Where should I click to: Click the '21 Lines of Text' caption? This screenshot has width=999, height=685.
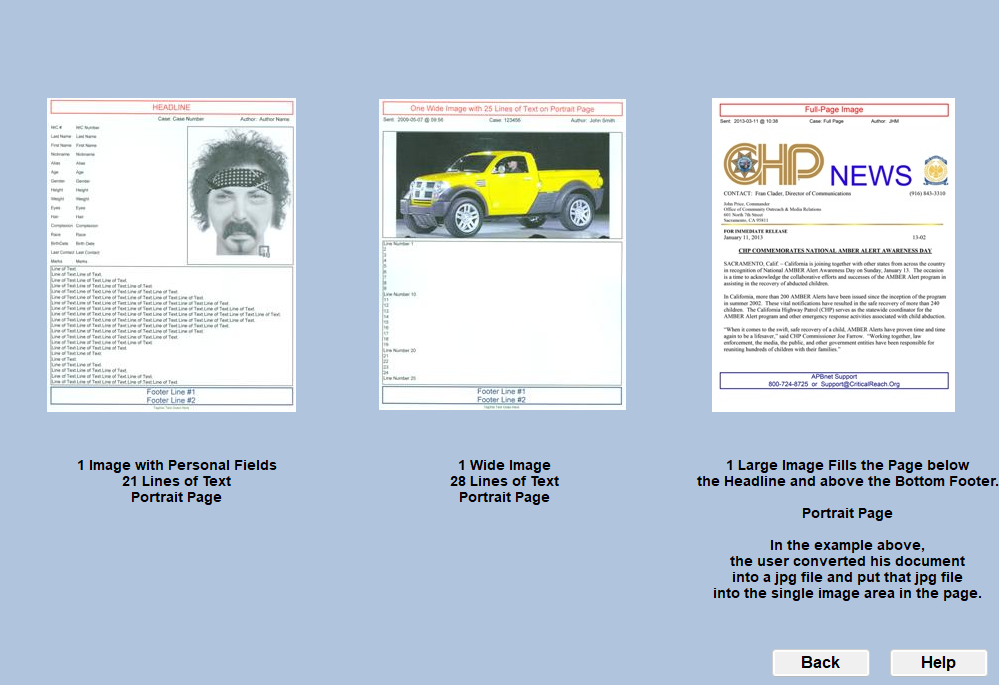click(x=177, y=481)
